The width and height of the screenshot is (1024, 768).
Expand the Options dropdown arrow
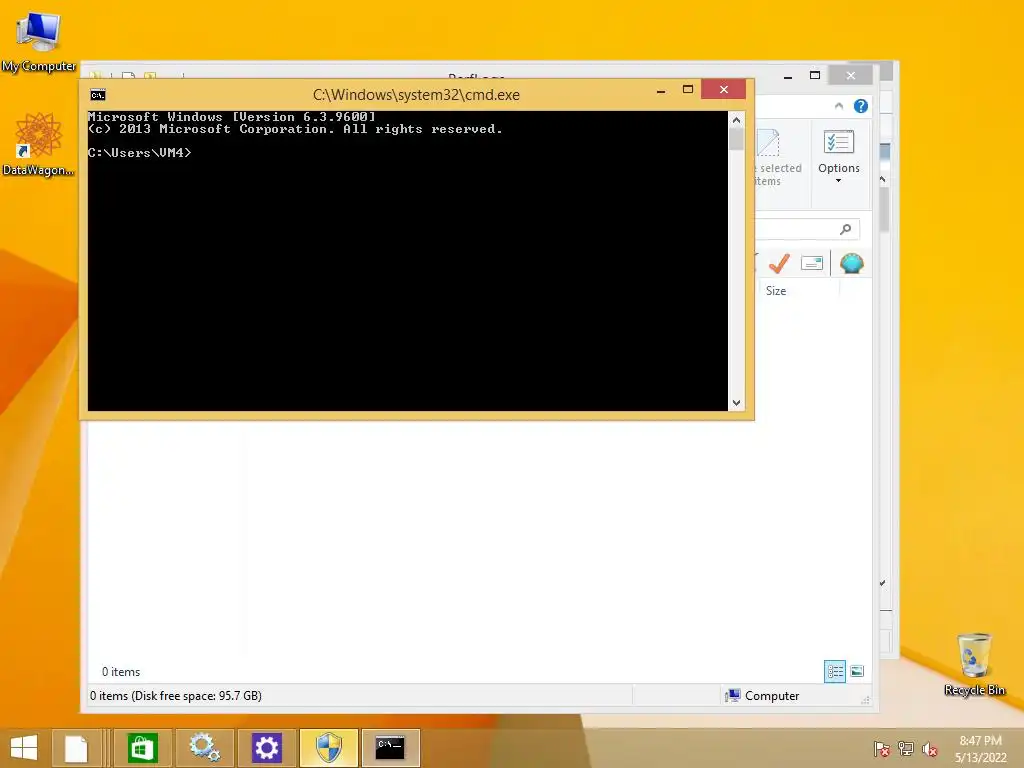click(839, 181)
